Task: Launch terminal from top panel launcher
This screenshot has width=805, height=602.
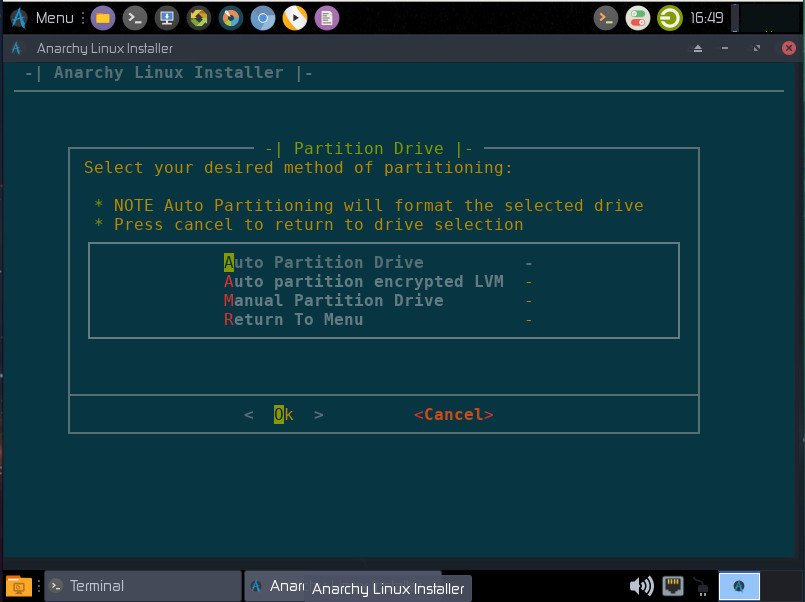Action: pyautogui.click(x=135, y=18)
